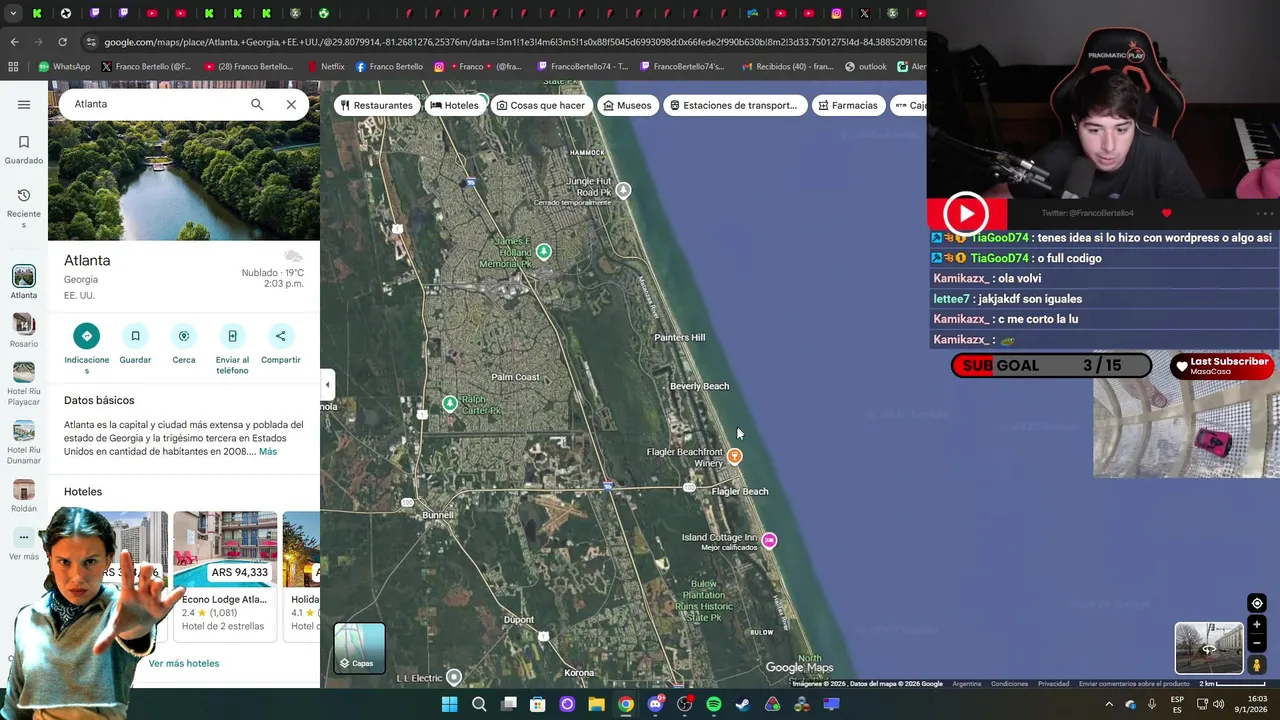Viewport: 1280px width, 720px height.
Task: Click the my location button
Action: pos(1257,603)
